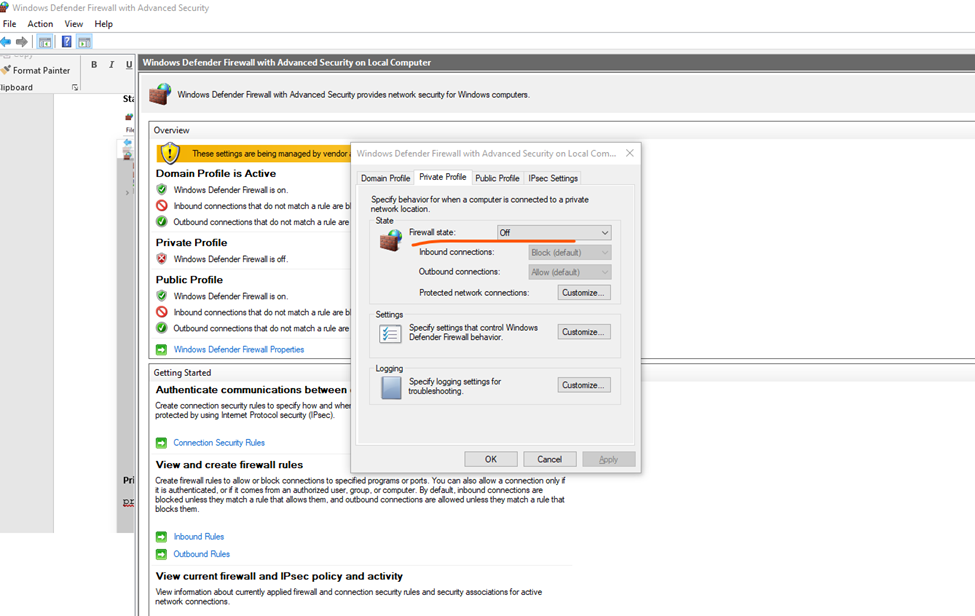Open the Inbound connections dropdown
Image resolution: width=975 pixels, height=616 pixels.
point(570,252)
